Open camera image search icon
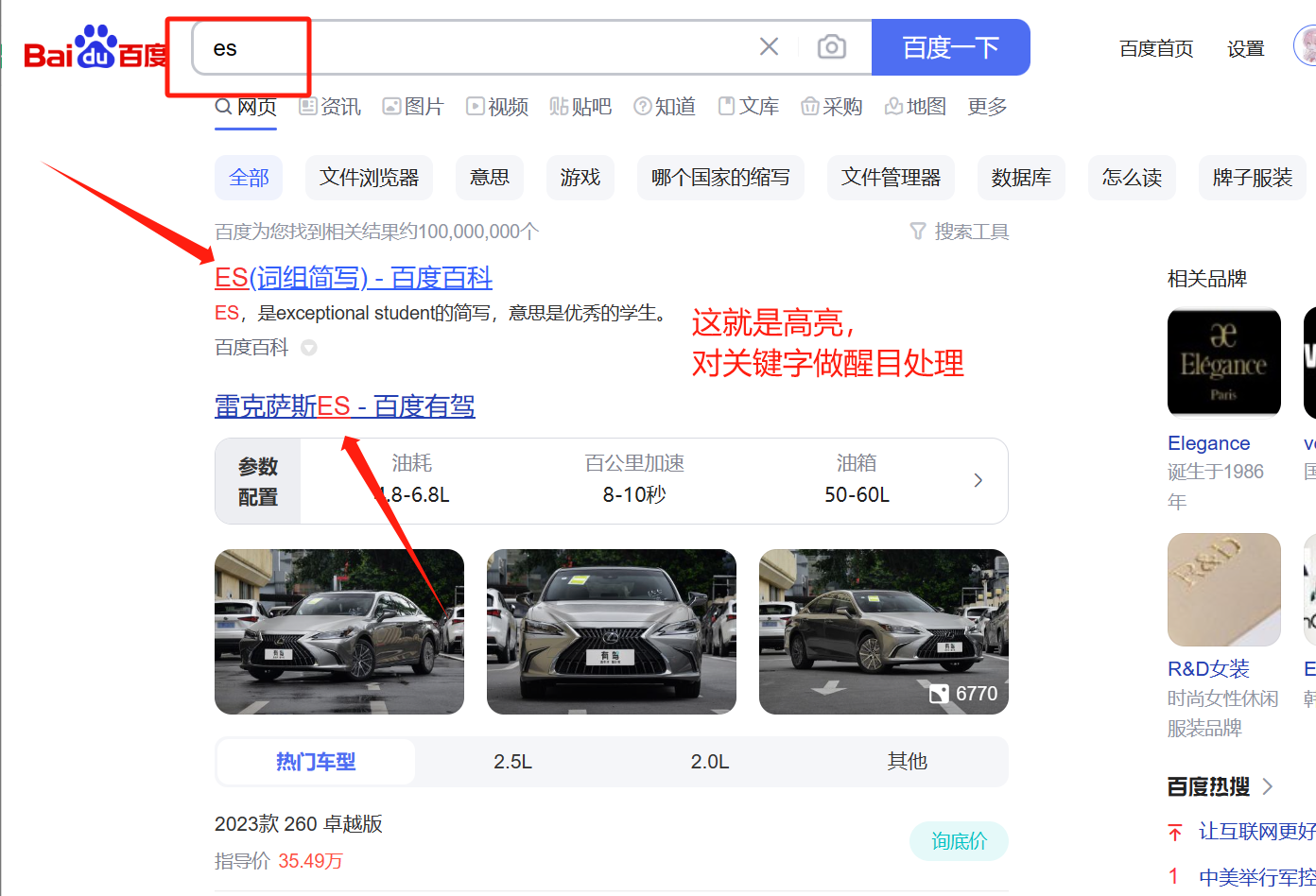The width and height of the screenshot is (1316, 896). tap(832, 46)
